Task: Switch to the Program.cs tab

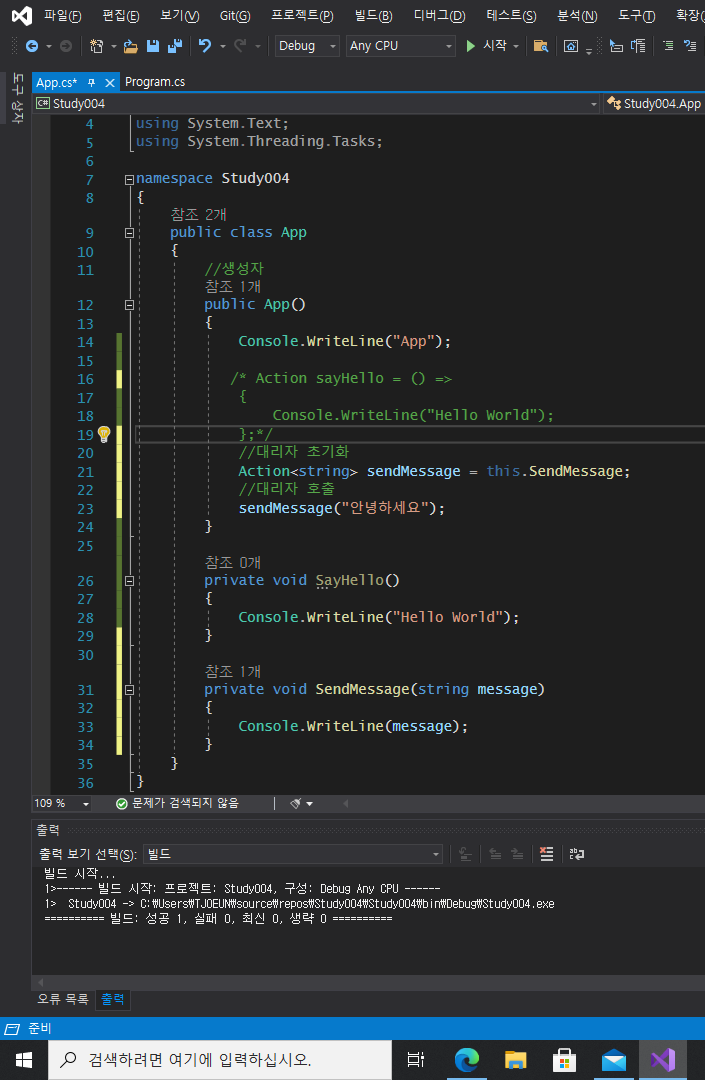Action: coord(155,82)
